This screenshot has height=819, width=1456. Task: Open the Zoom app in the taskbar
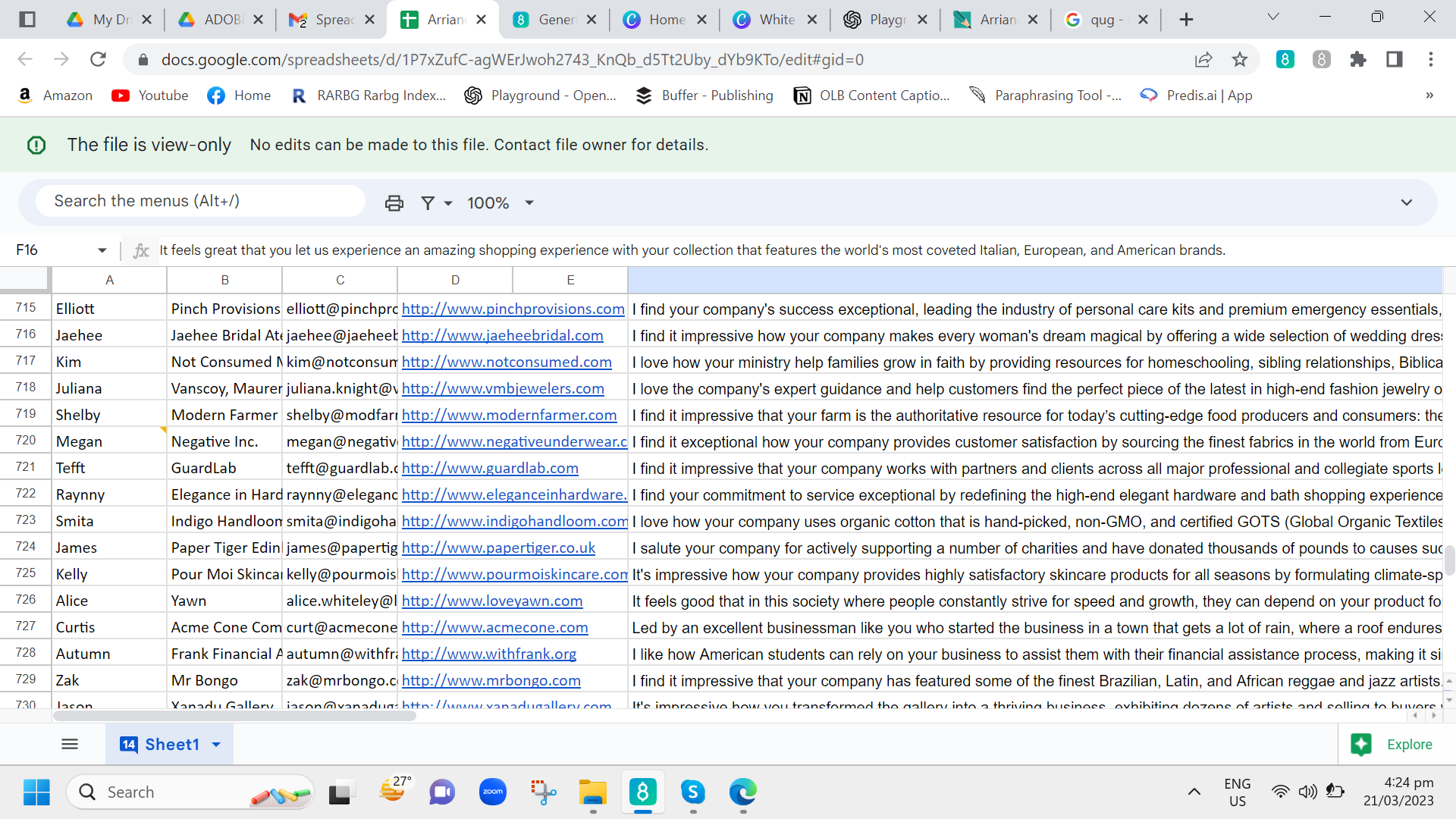[493, 792]
